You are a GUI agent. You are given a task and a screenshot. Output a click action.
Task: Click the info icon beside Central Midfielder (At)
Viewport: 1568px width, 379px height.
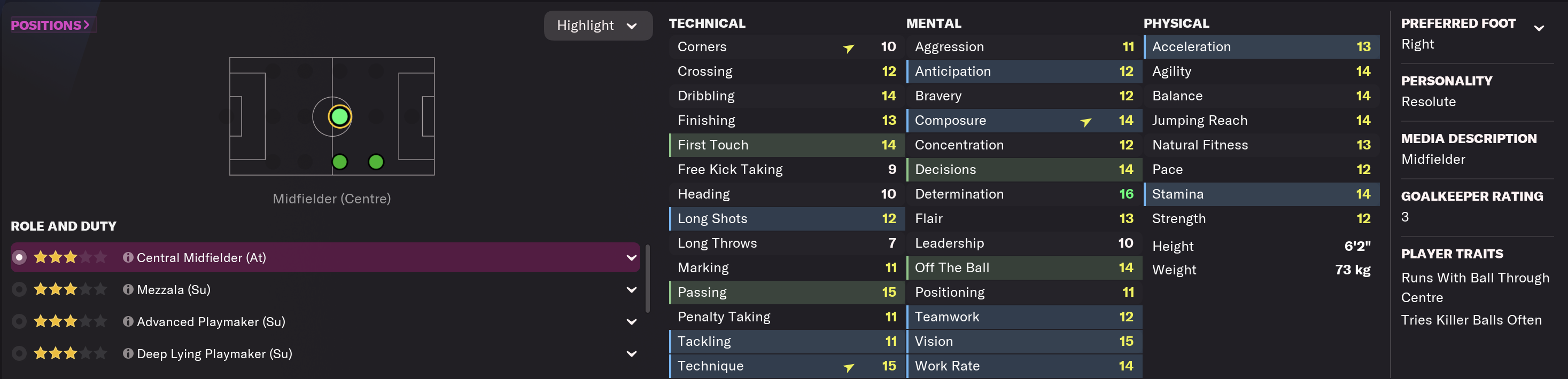pos(128,257)
